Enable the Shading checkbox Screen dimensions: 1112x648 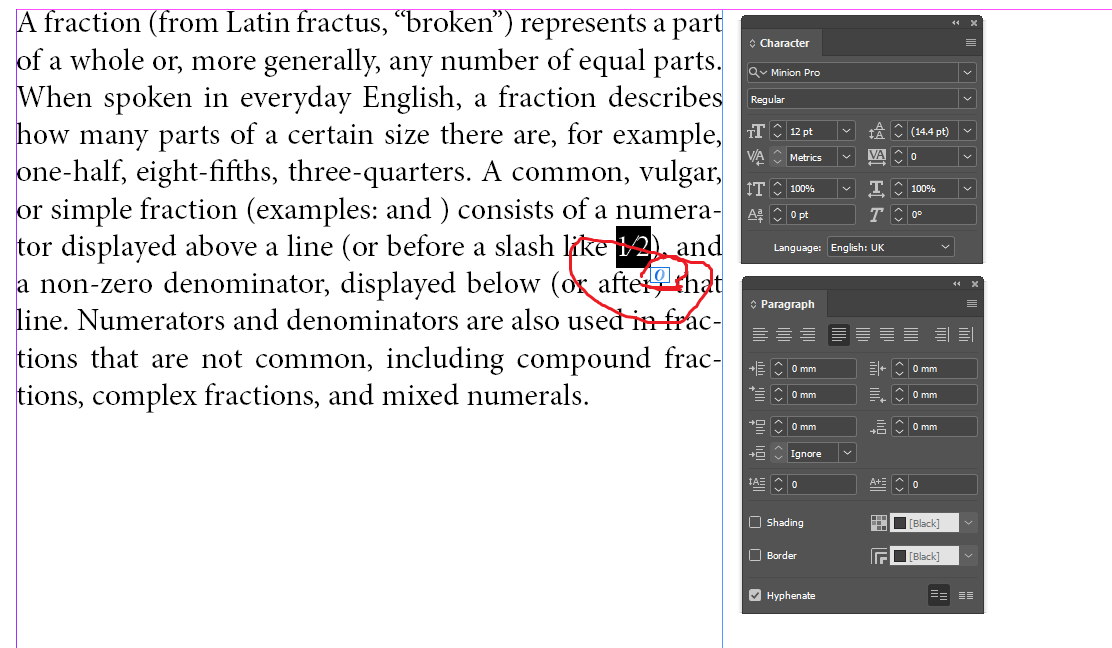[755, 522]
